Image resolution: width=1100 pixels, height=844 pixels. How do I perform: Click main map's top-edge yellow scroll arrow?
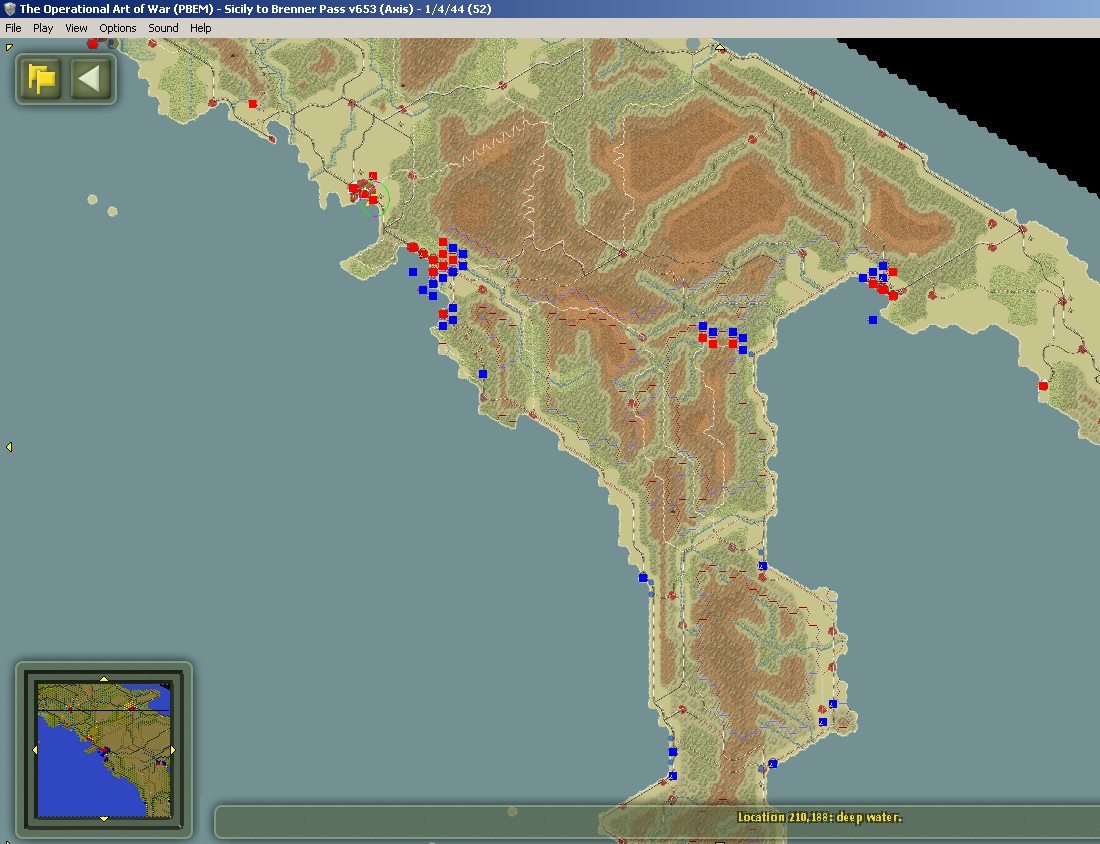[720, 48]
